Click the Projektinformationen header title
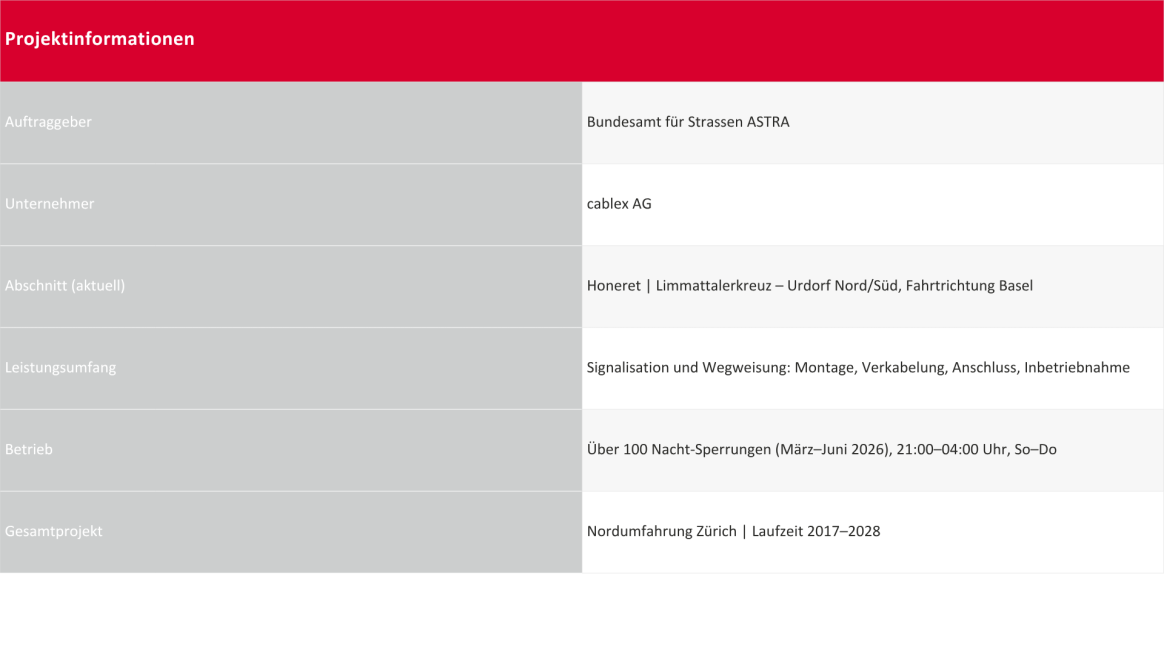 pyautogui.click(x=99, y=39)
